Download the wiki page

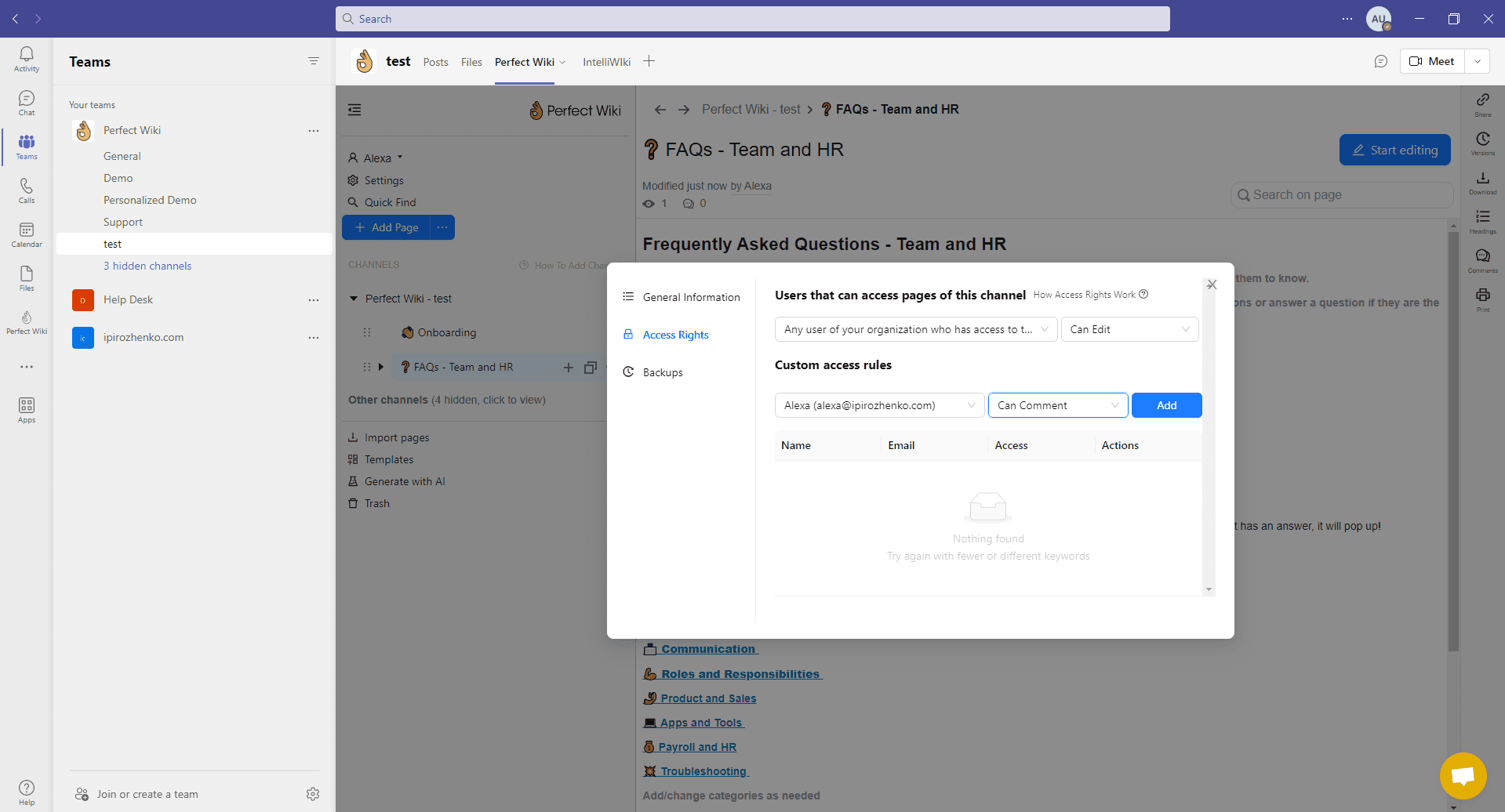(1483, 183)
